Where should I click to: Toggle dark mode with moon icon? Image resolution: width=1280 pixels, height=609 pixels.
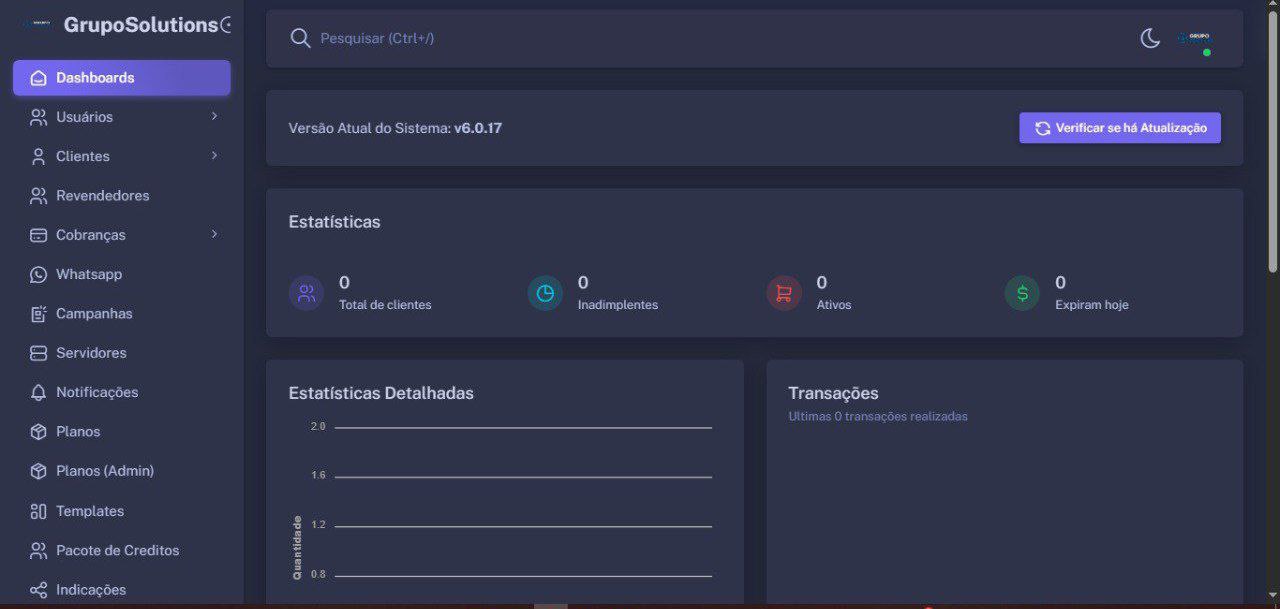(x=1150, y=38)
